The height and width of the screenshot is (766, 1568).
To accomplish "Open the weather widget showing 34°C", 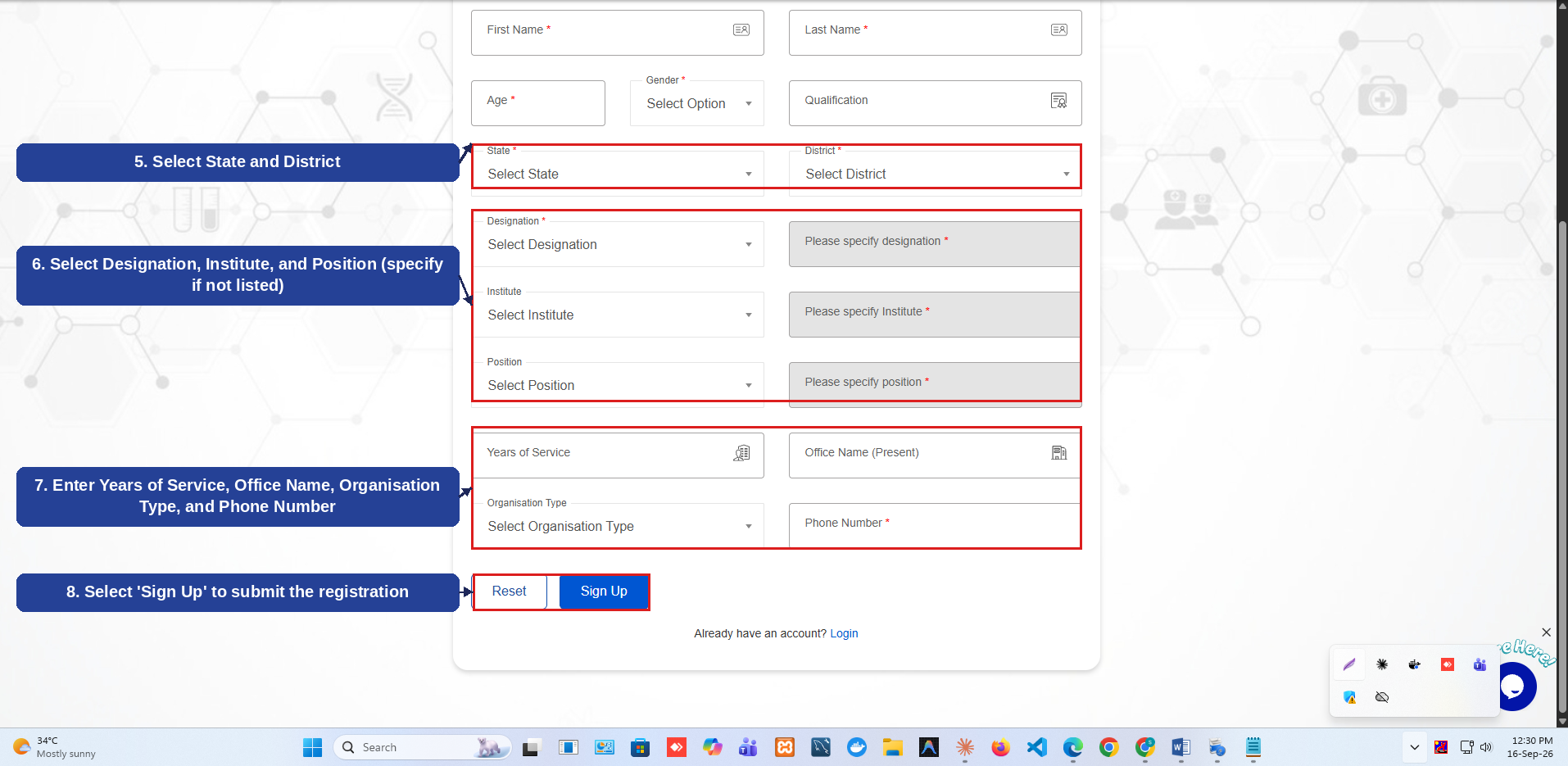I will 55,747.
